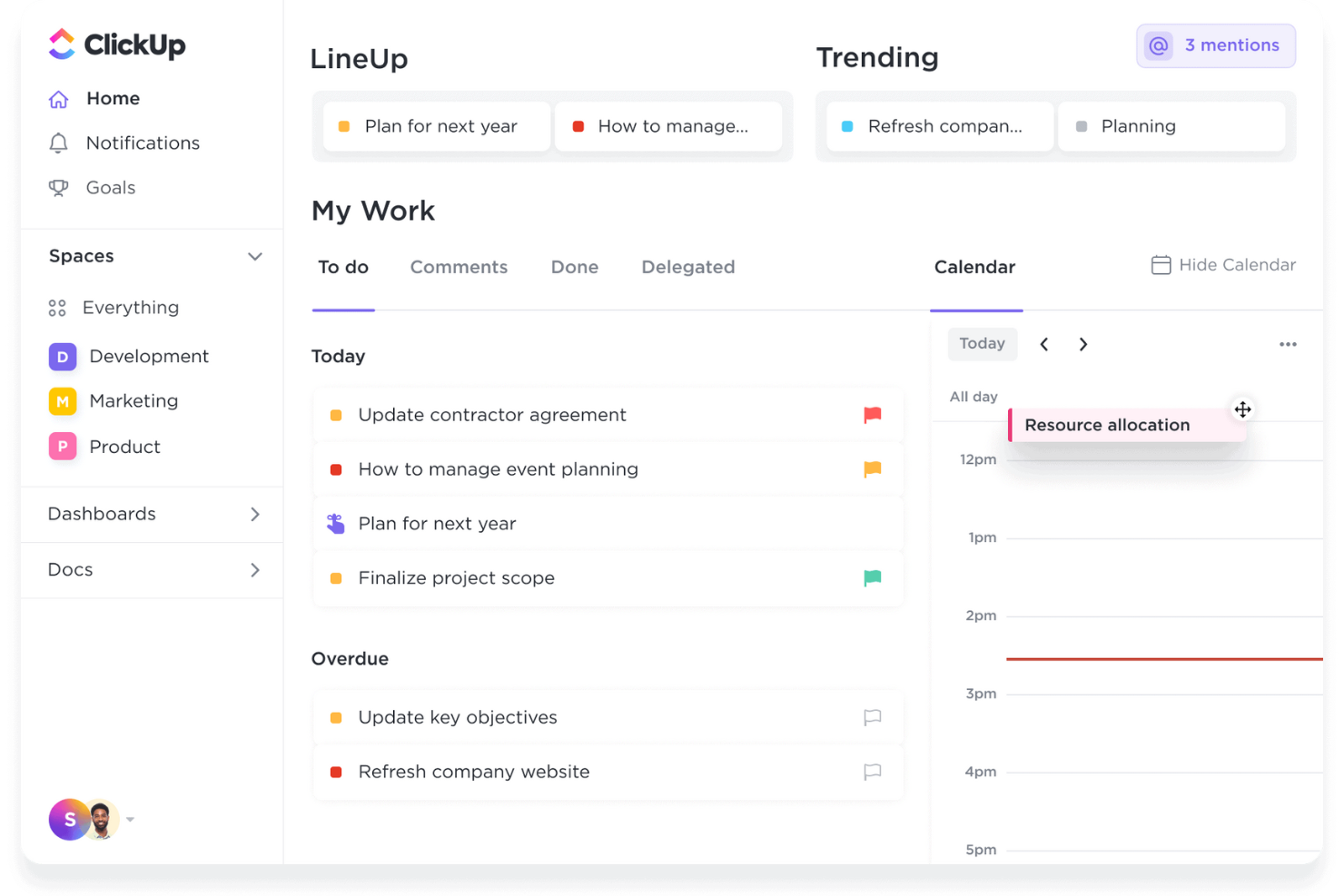Switch to the Done tab
The height and width of the screenshot is (896, 1344).
pyautogui.click(x=575, y=267)
